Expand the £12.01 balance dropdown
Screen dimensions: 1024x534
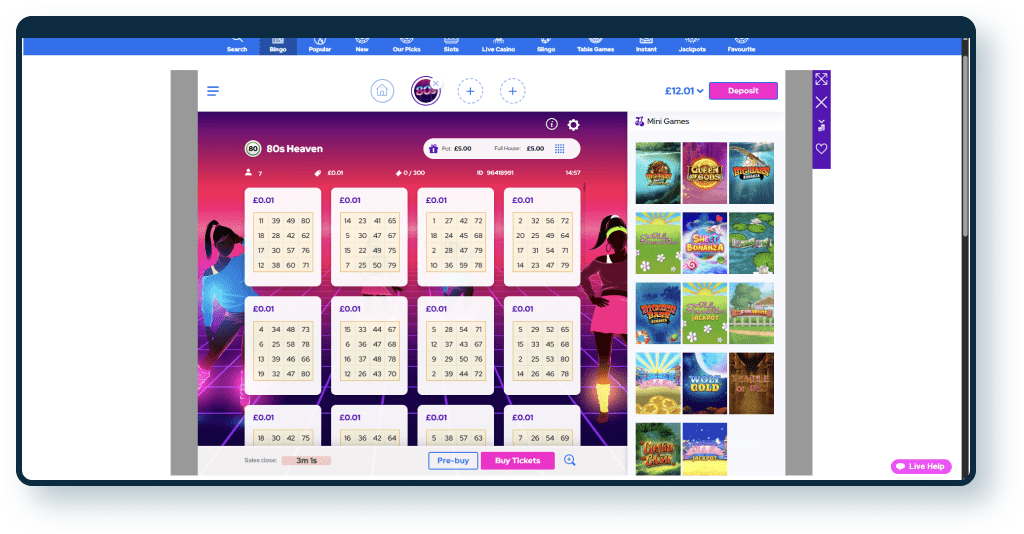[x=684, y=91]
